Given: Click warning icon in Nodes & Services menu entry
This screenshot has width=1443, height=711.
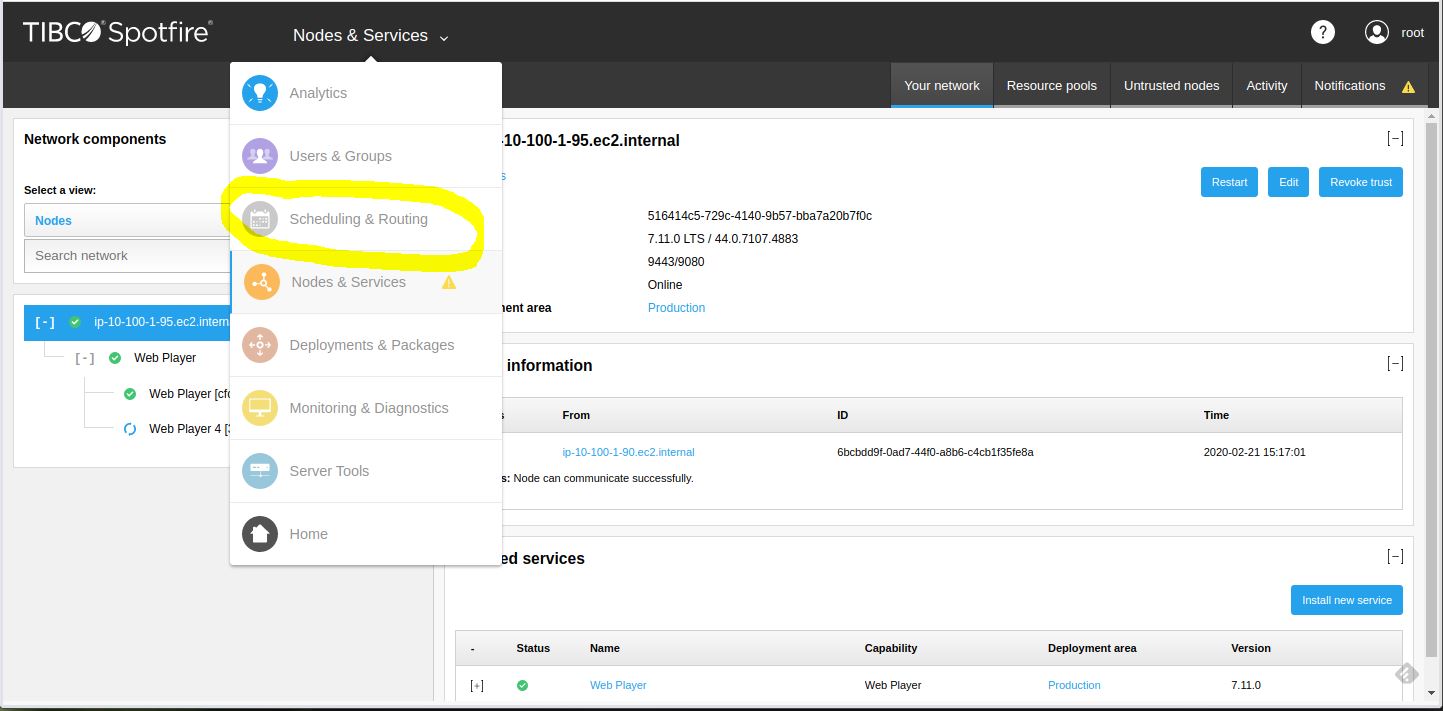Looking at the screenshot, I should tap(449, 282).
